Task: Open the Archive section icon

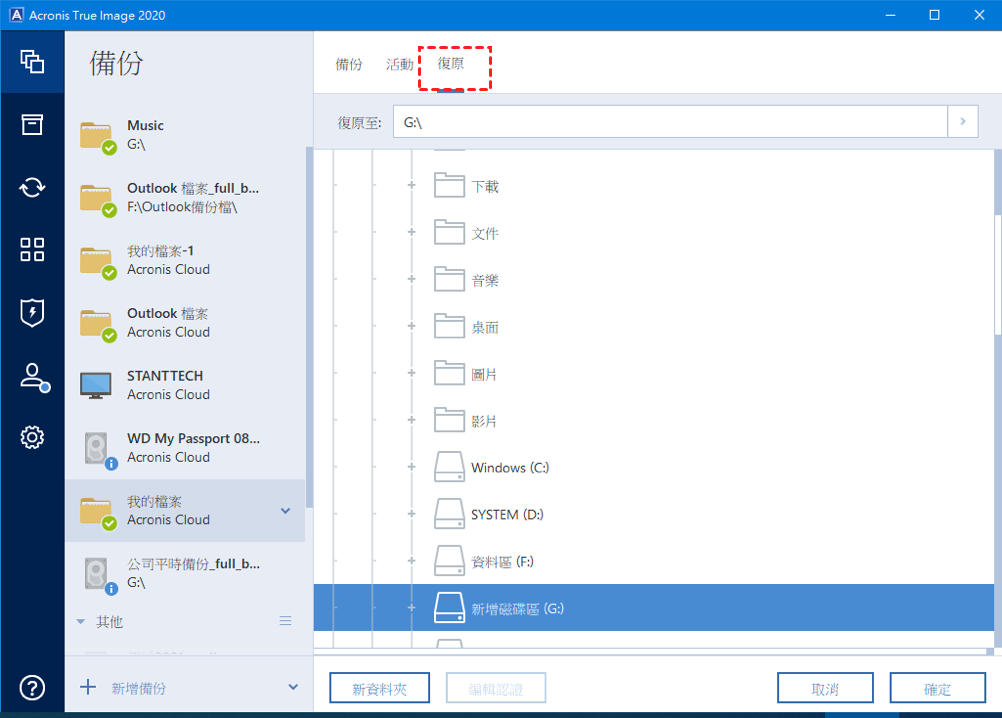Action: coord(32,124)
